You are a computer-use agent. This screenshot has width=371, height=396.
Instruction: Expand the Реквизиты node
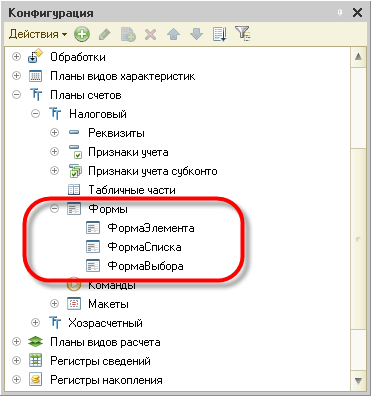54,133
